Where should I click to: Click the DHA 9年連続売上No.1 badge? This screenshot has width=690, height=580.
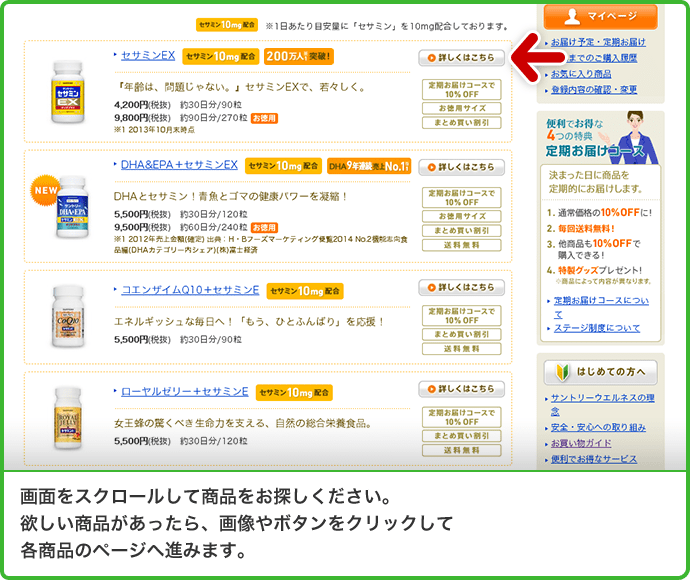coord(369,166)
